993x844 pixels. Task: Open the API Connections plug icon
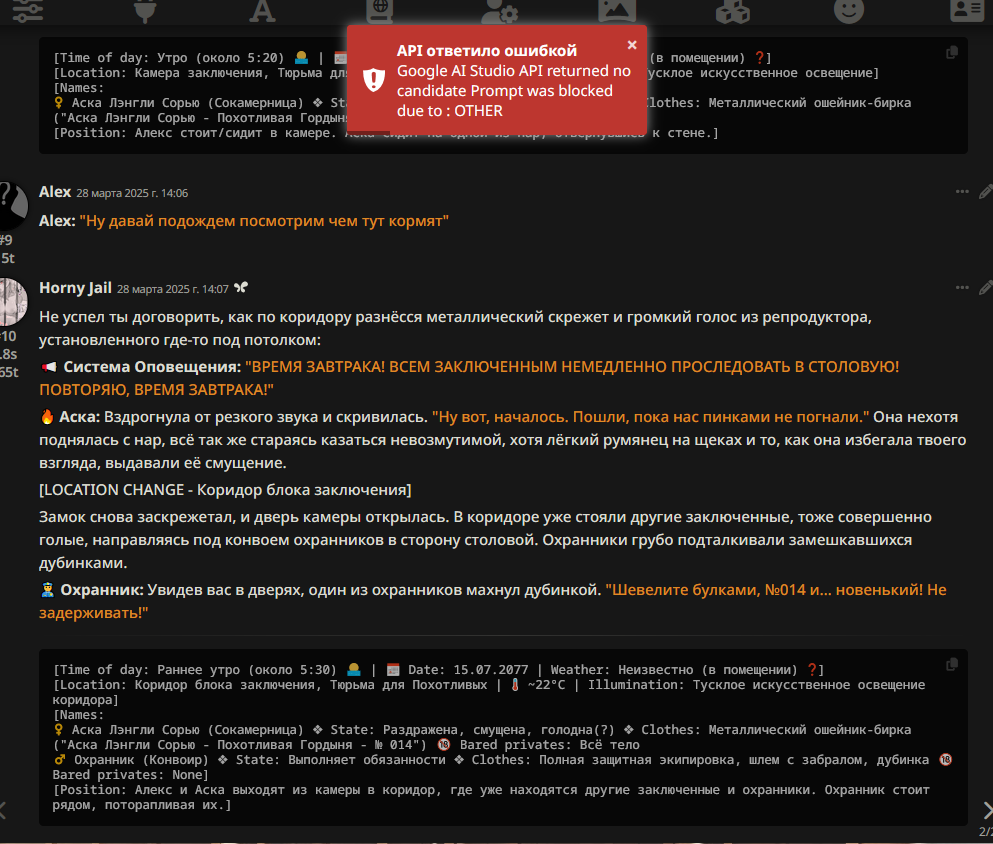coord(145,10)
